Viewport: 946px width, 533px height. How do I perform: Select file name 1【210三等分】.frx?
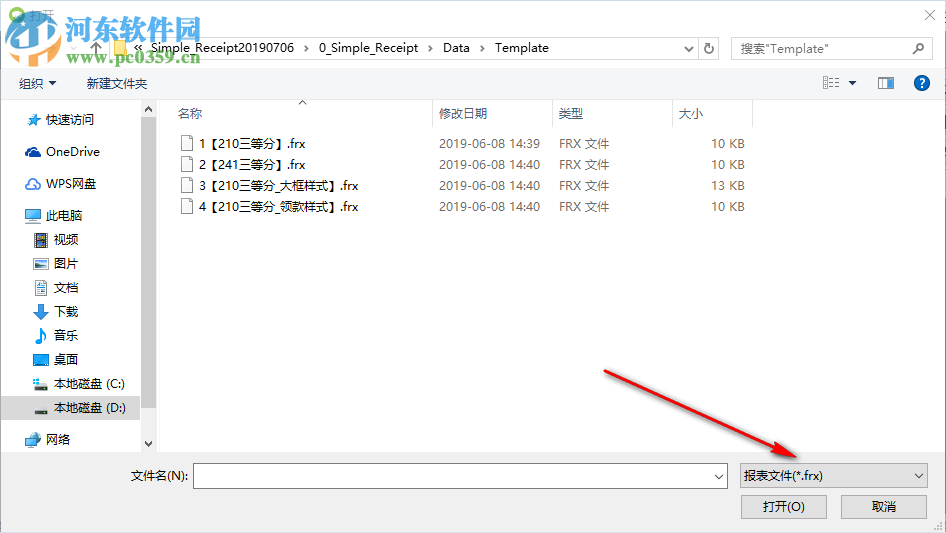[252, 144]
